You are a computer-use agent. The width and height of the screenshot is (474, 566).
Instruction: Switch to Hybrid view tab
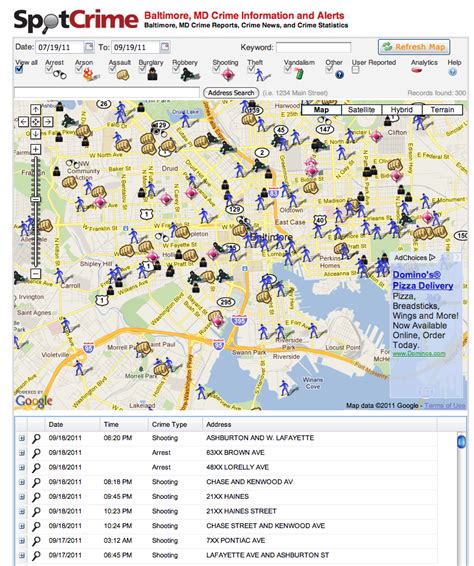(x=401, y=110)
